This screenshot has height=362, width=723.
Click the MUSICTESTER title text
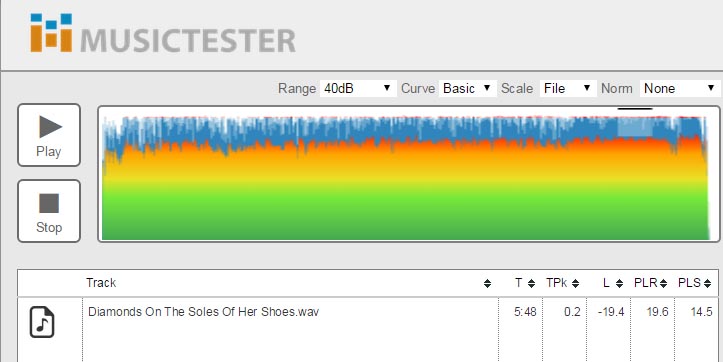click(x=188, y=41)
